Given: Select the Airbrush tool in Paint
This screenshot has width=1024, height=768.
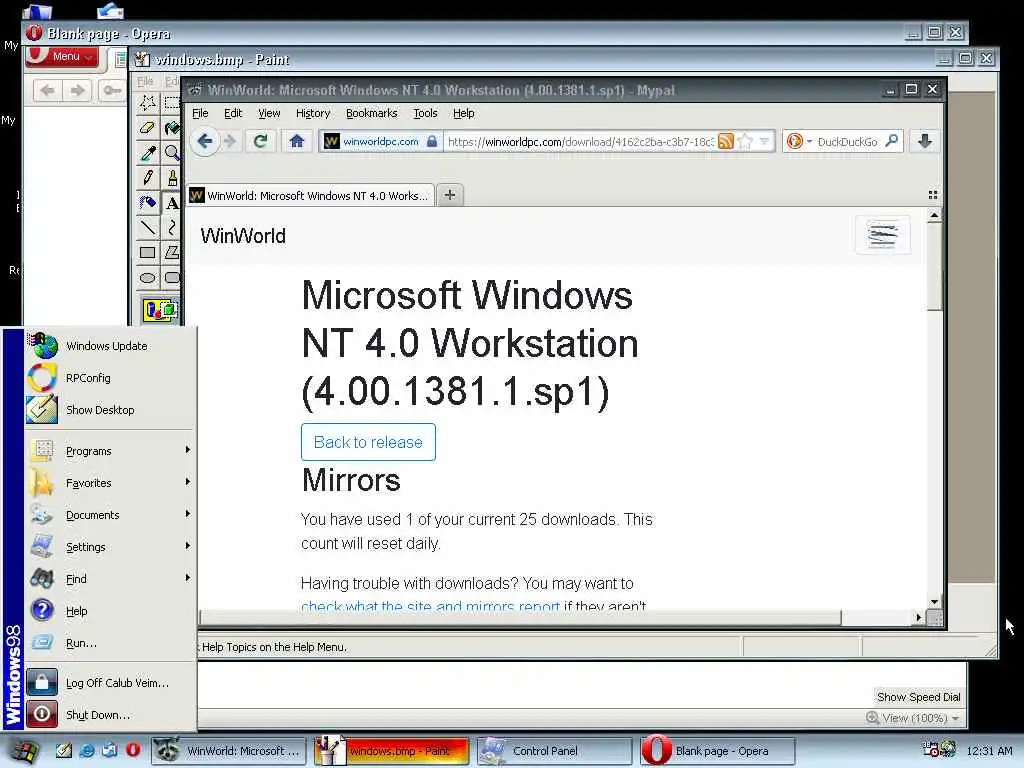Looking at the screenshot, I should coord(148,202).
